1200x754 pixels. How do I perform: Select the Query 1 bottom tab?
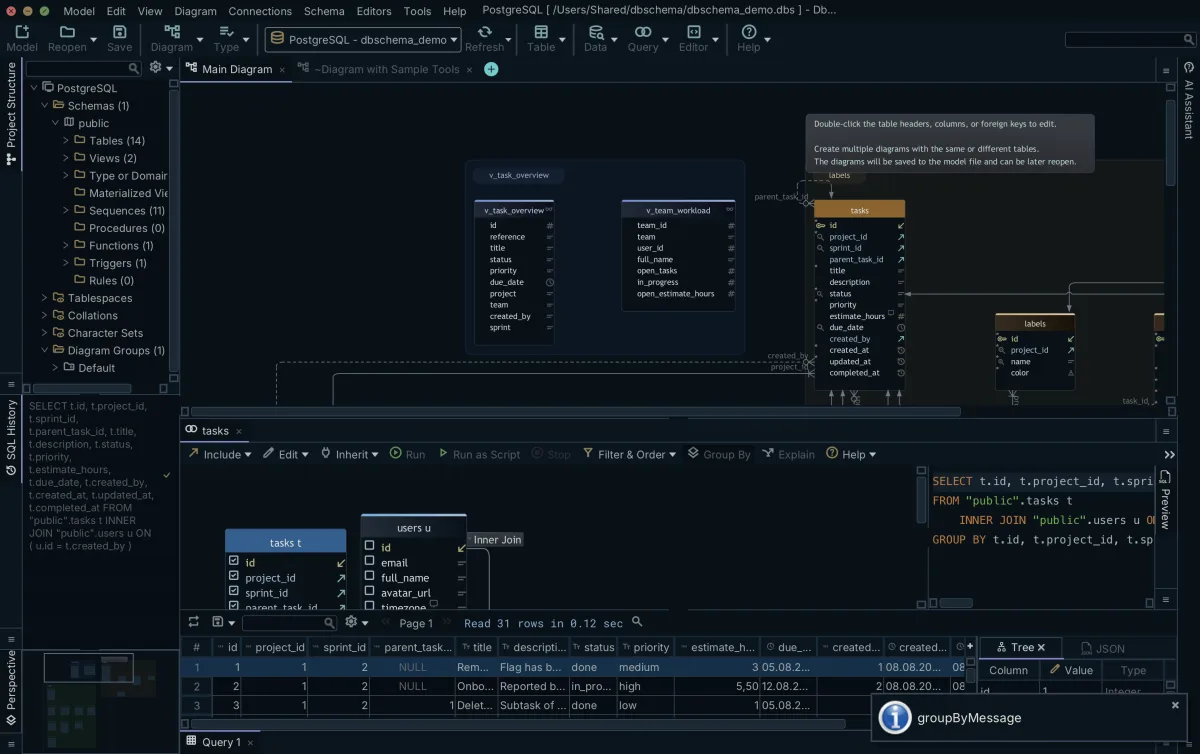[x=221, y=742]
